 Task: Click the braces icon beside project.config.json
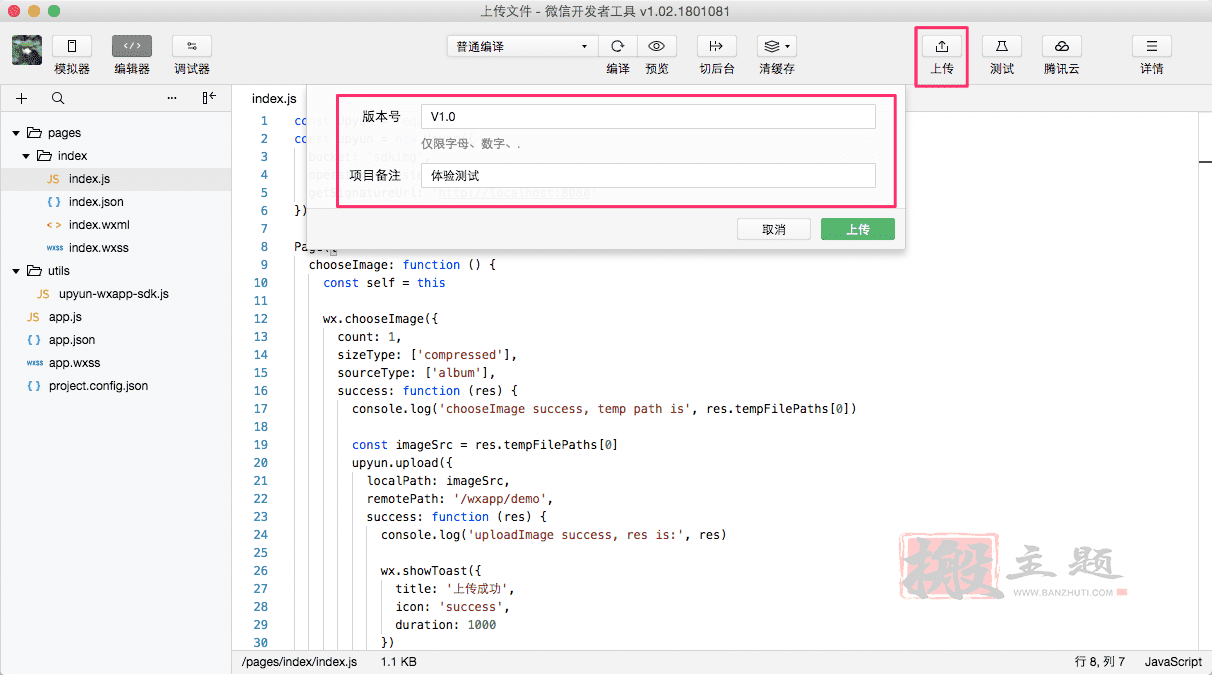point(34,386)
